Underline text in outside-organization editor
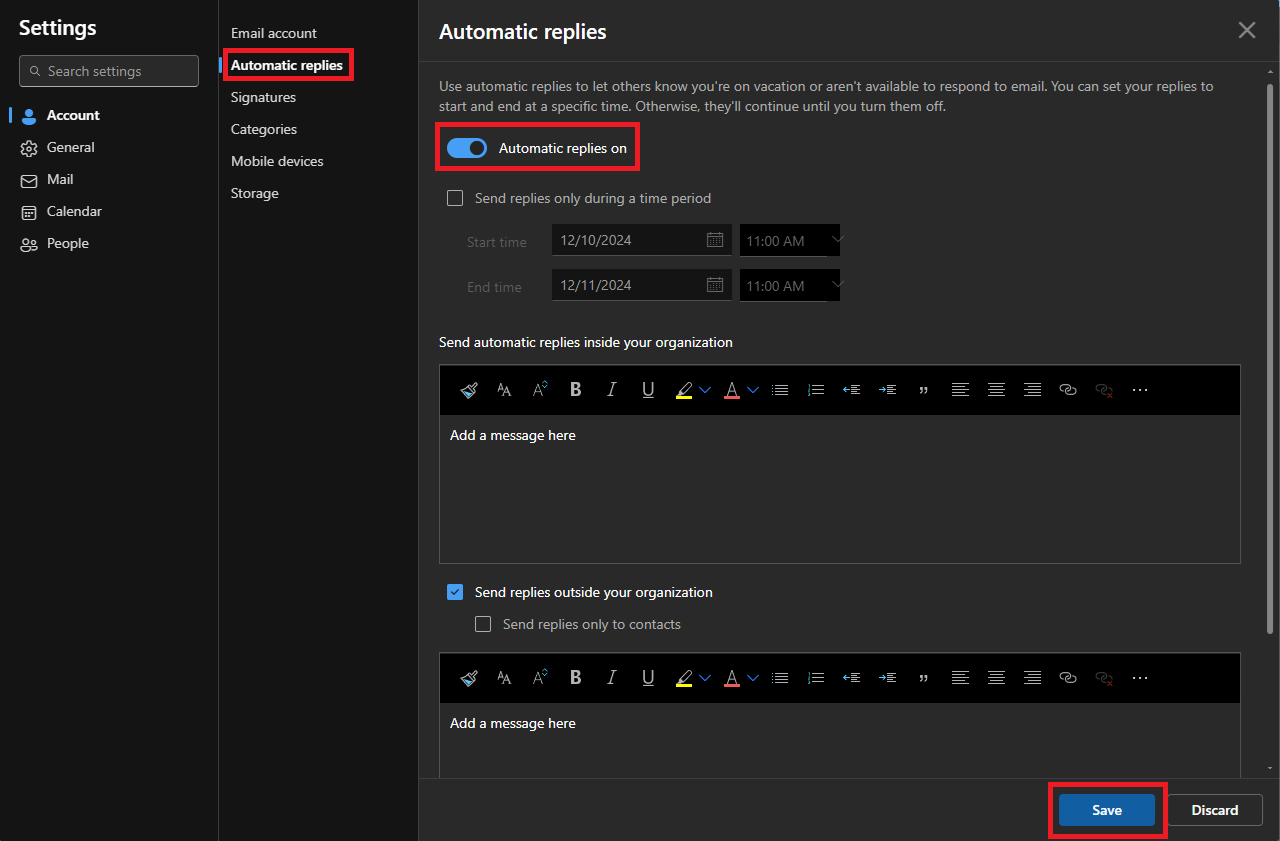Screen dimensions: 1280x841 (648, 678)
